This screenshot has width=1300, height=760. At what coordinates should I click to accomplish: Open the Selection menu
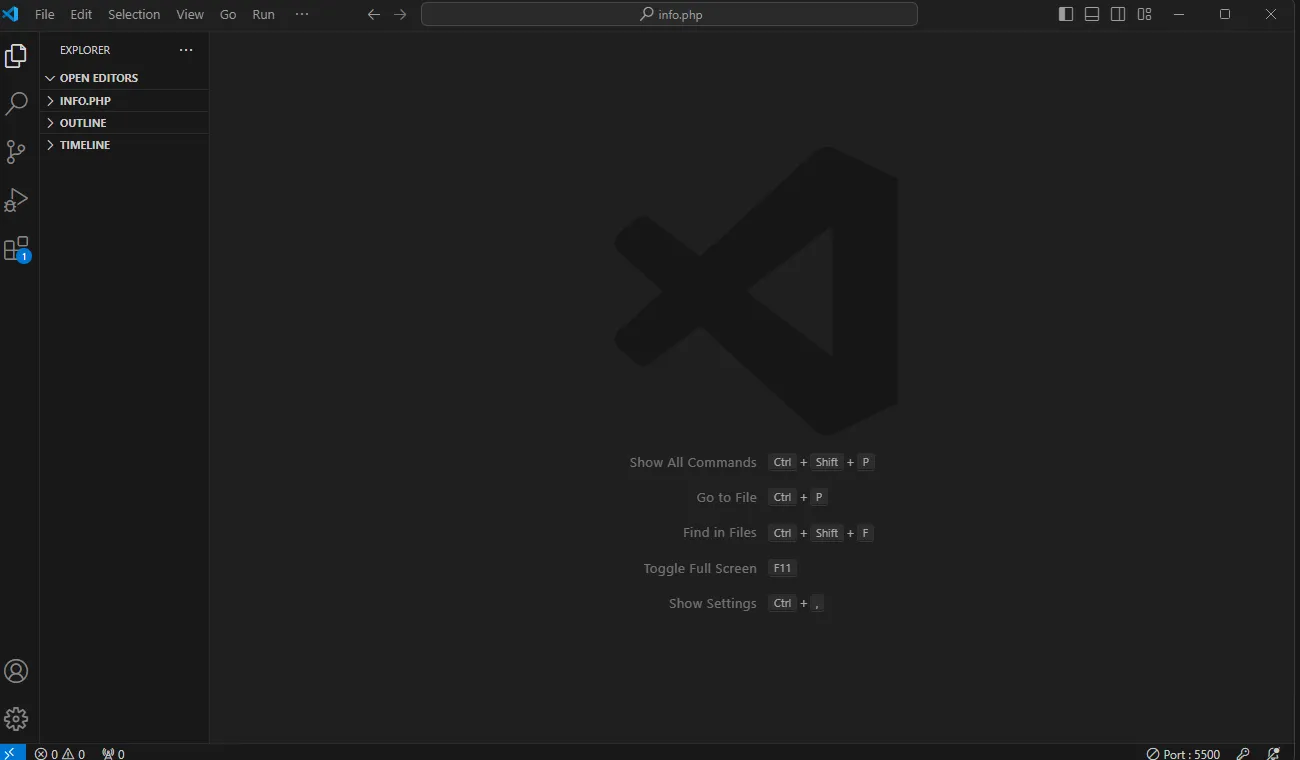pos(134,14)
